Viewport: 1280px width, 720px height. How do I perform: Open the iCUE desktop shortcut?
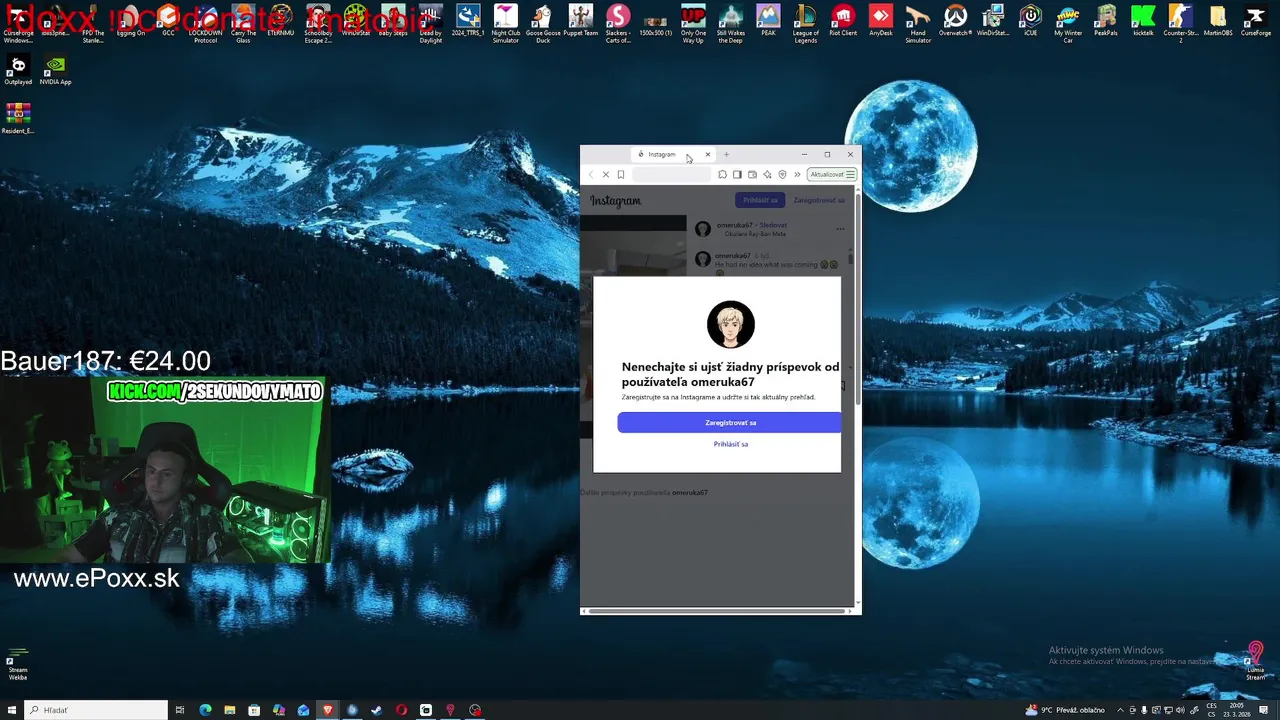(x=1030, y=22)
